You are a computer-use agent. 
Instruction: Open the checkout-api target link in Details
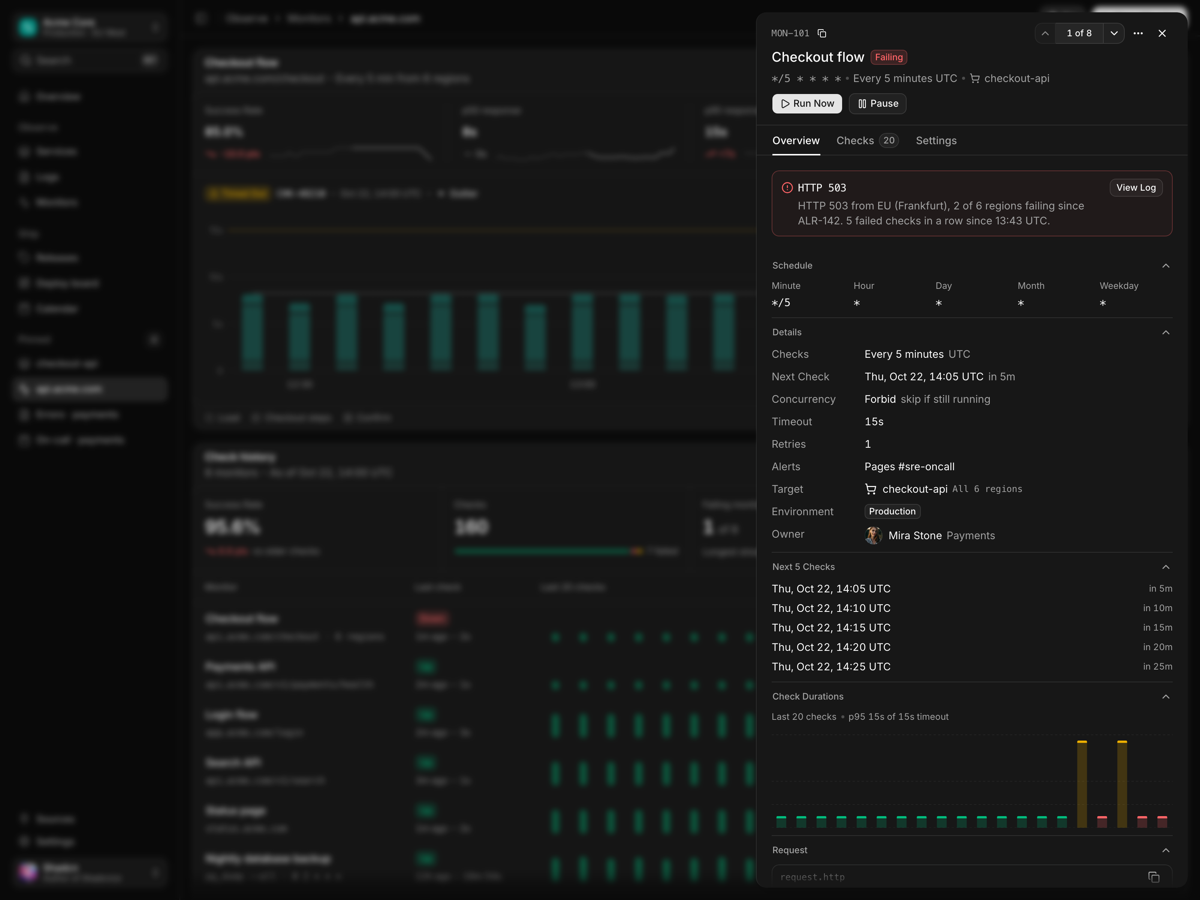915,489
